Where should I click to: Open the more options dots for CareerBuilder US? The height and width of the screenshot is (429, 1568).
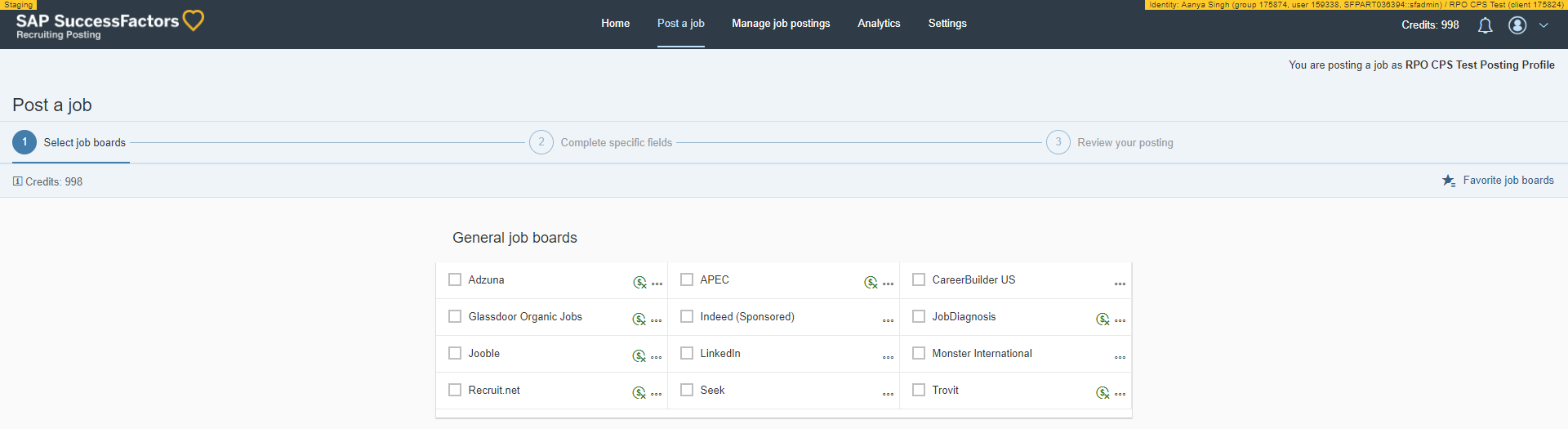click(1120, 284)
